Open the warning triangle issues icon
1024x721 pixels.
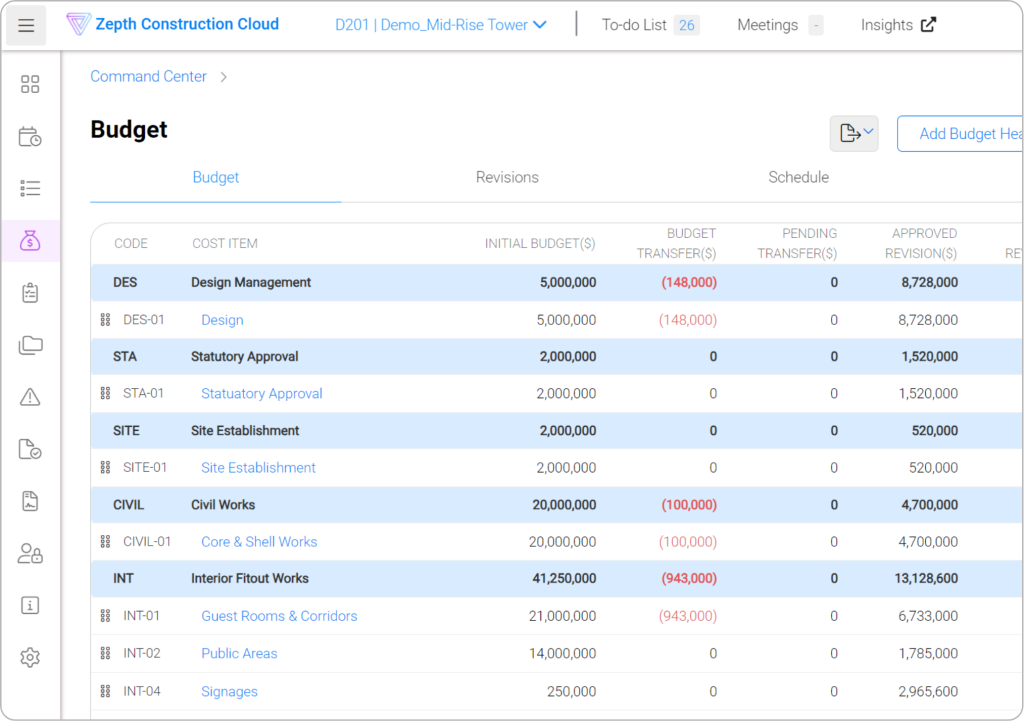[x=29, y=396]
